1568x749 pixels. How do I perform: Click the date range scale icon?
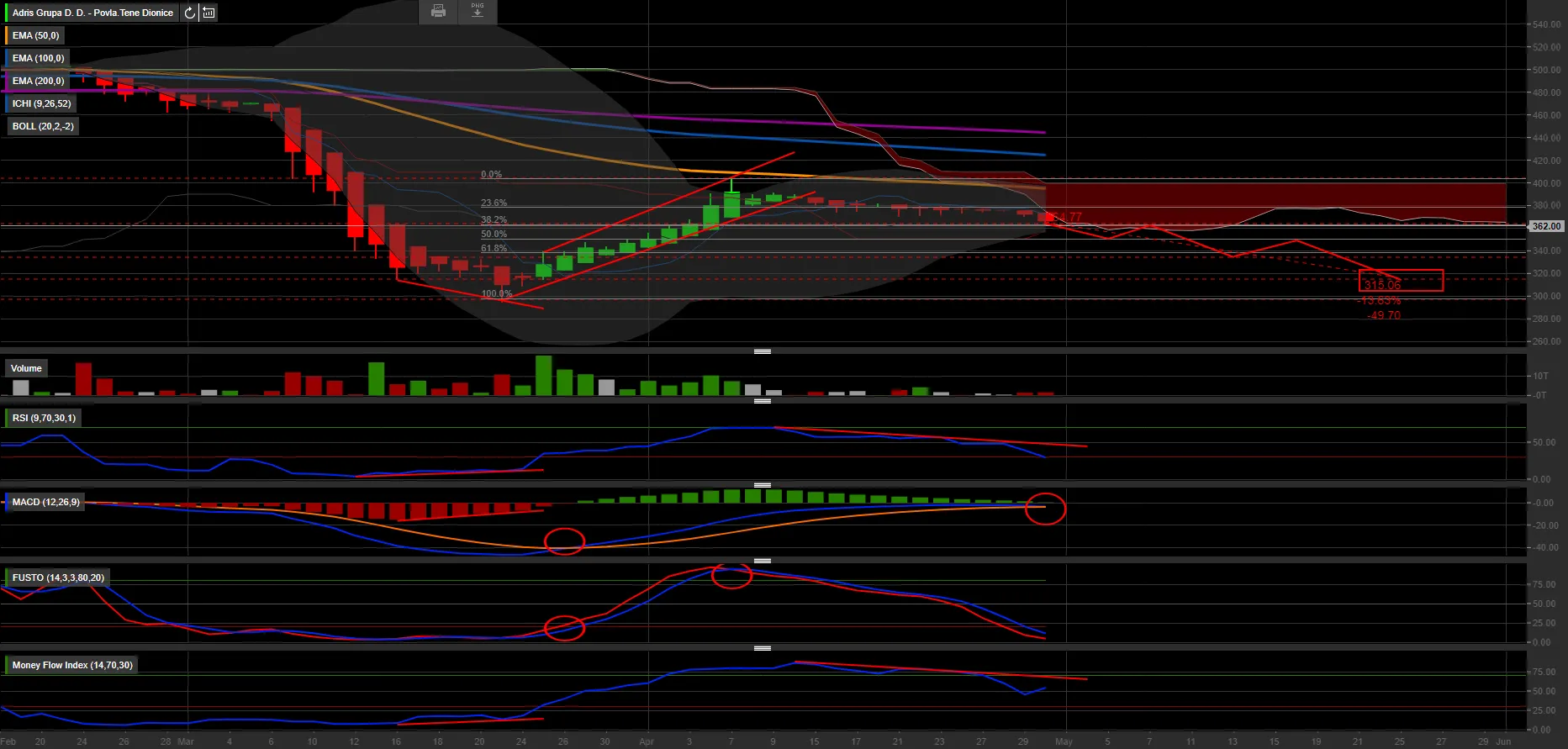209,13
